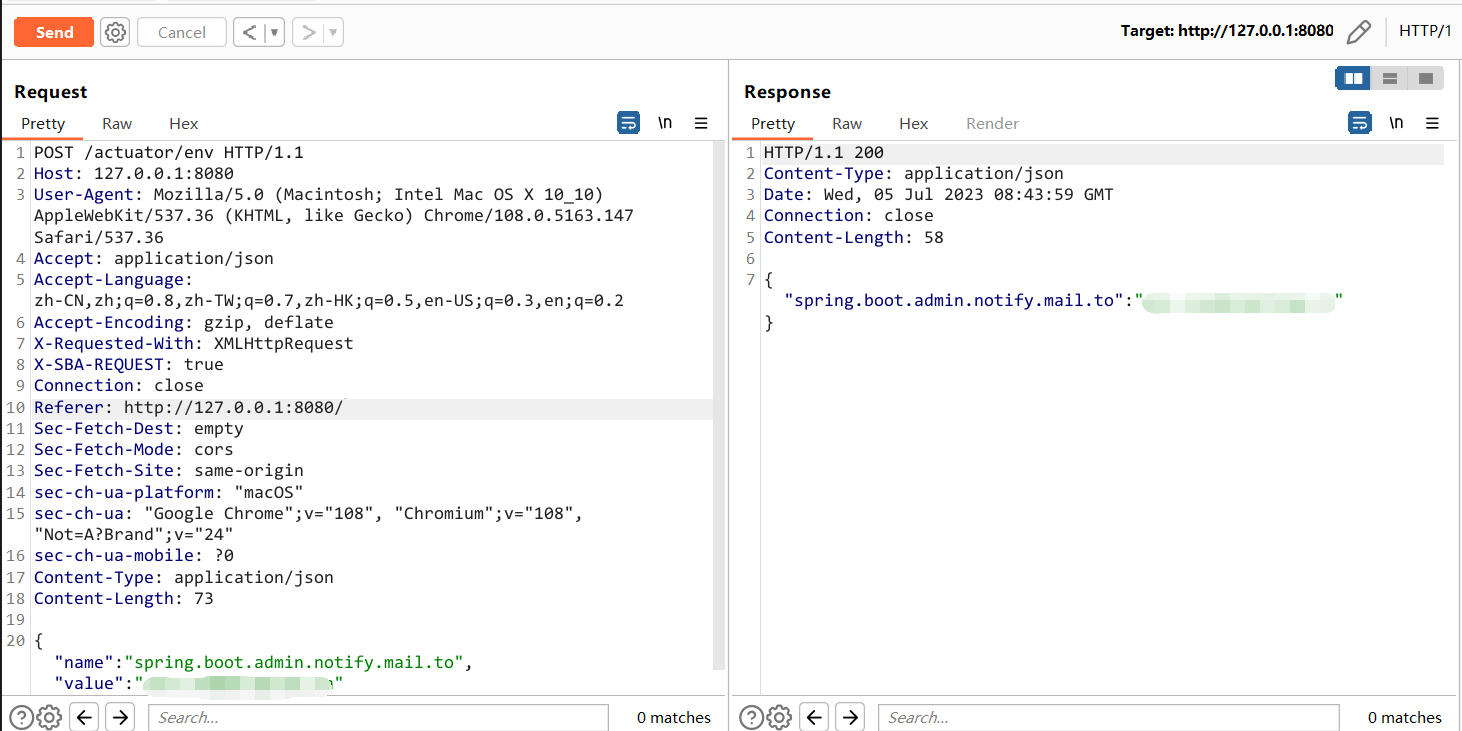
Task: Open the Response panel hamburger menu
Action: (x=1432, y=123)
